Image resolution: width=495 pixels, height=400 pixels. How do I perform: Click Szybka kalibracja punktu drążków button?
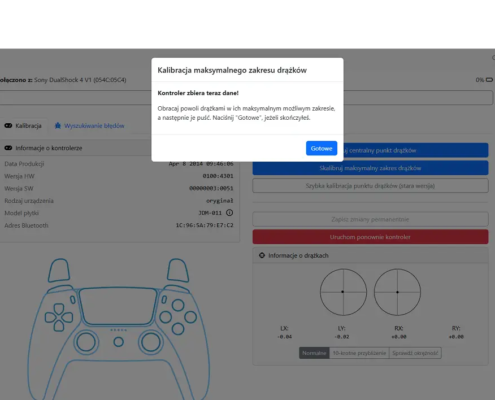coord(370,186)
